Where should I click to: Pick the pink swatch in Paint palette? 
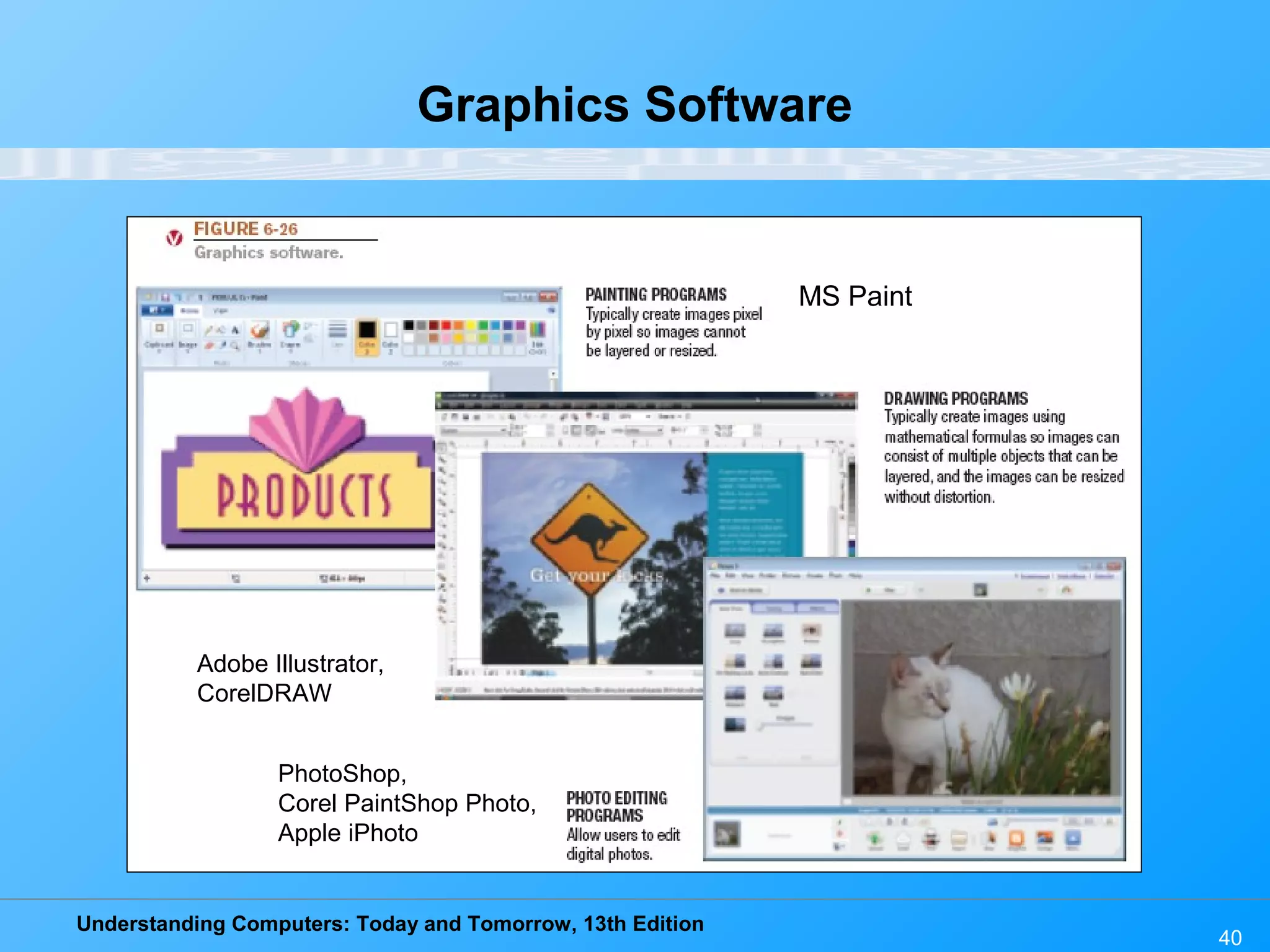coord(446,338)
